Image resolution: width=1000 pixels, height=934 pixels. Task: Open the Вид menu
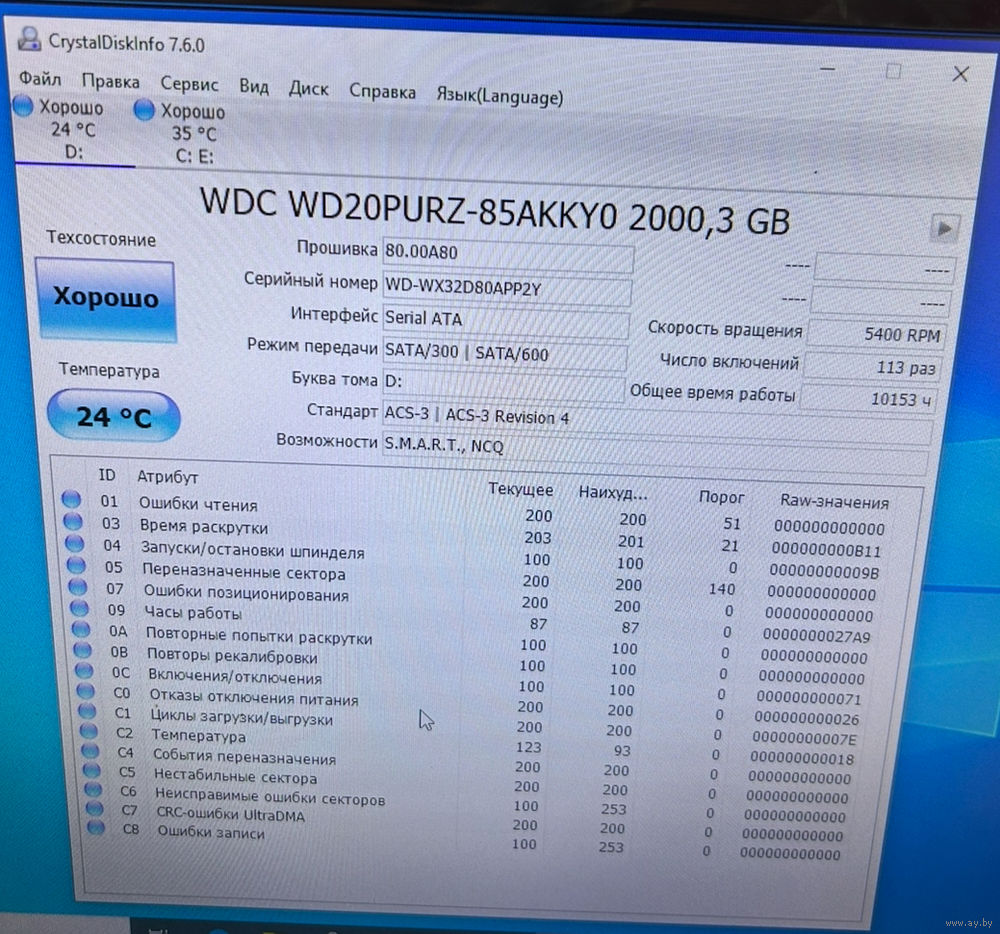(x=254, y=86)
